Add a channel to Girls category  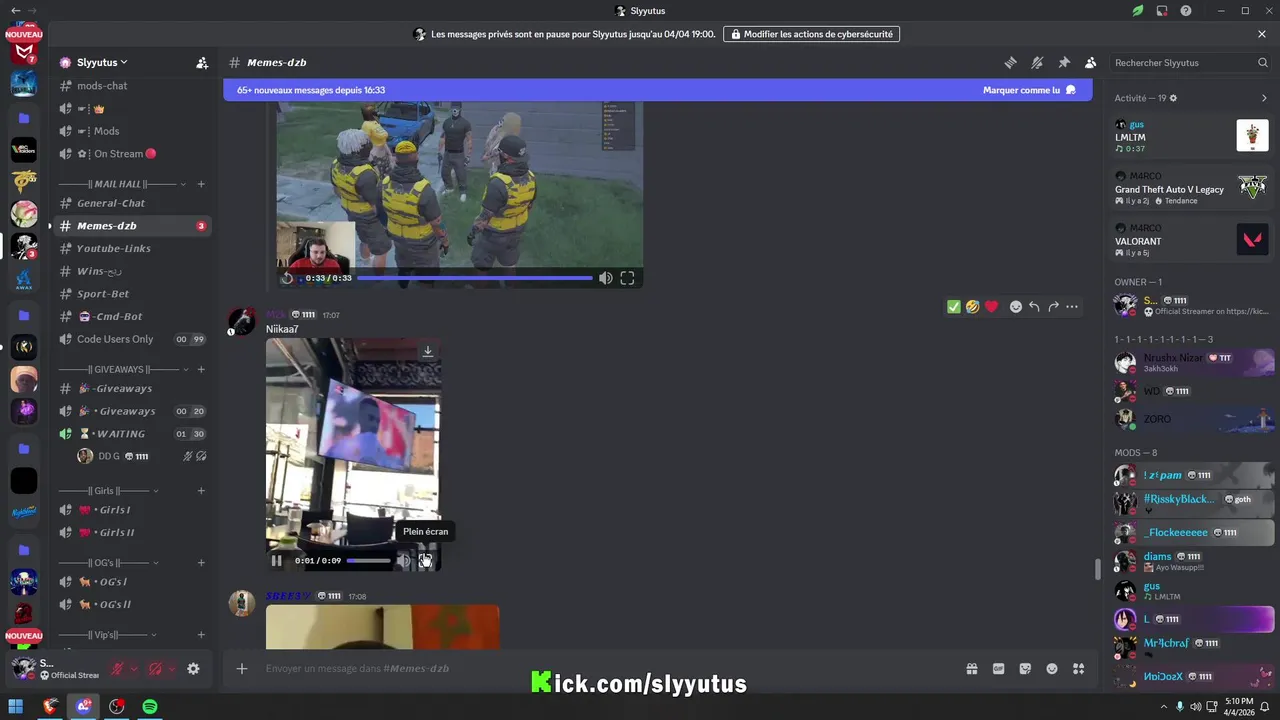pyautogui.click(x=201, y=491)
